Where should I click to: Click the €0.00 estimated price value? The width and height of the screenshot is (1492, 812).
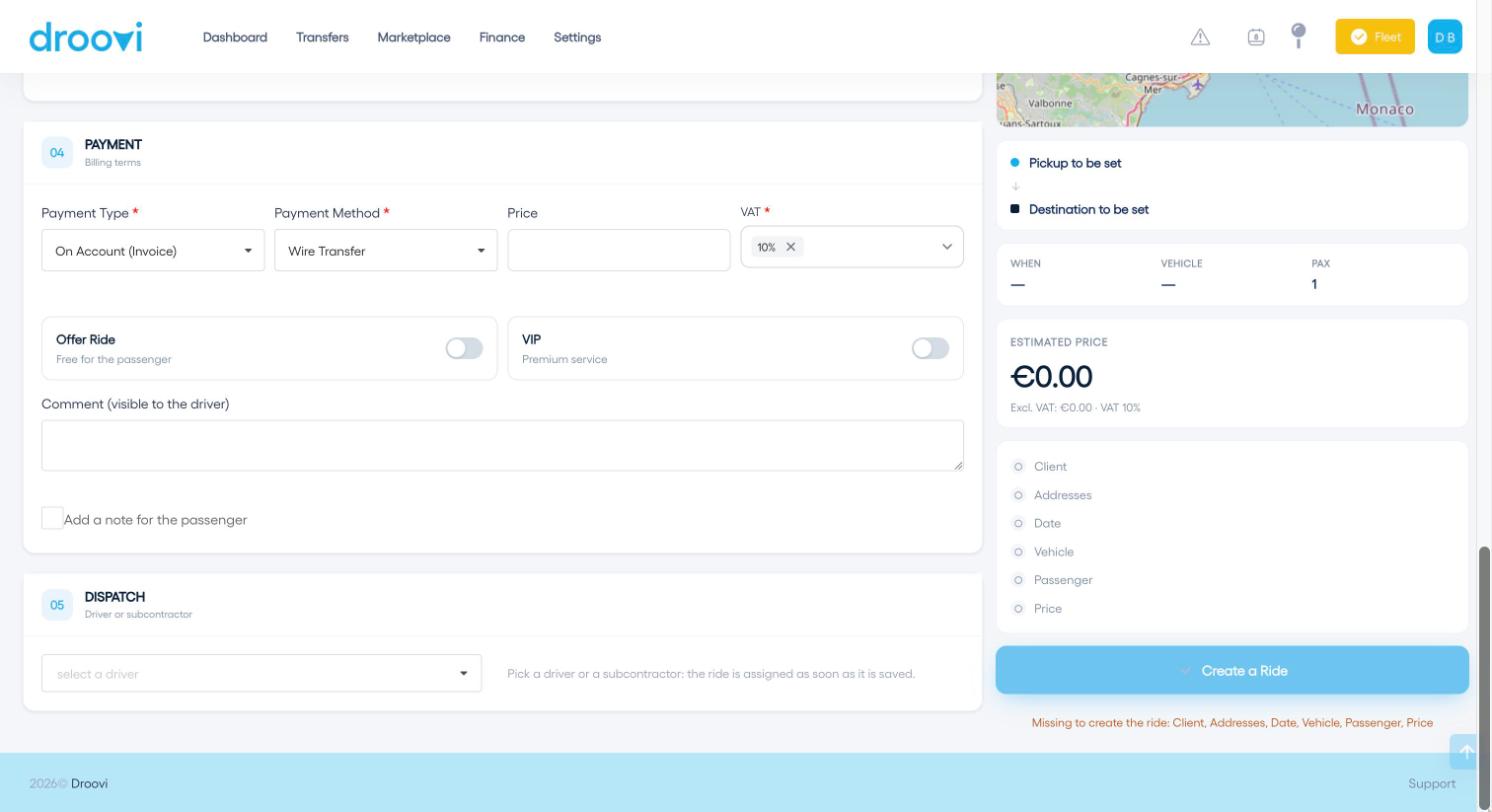[x=1052, y=377]
